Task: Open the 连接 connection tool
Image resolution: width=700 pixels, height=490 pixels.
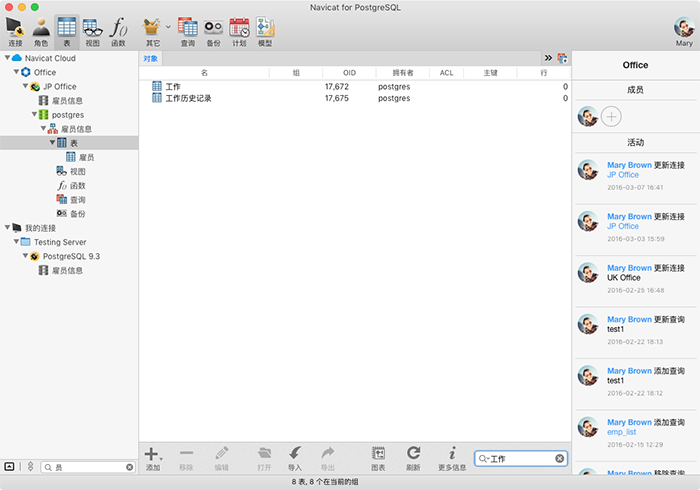Action: tap(15, 31)
